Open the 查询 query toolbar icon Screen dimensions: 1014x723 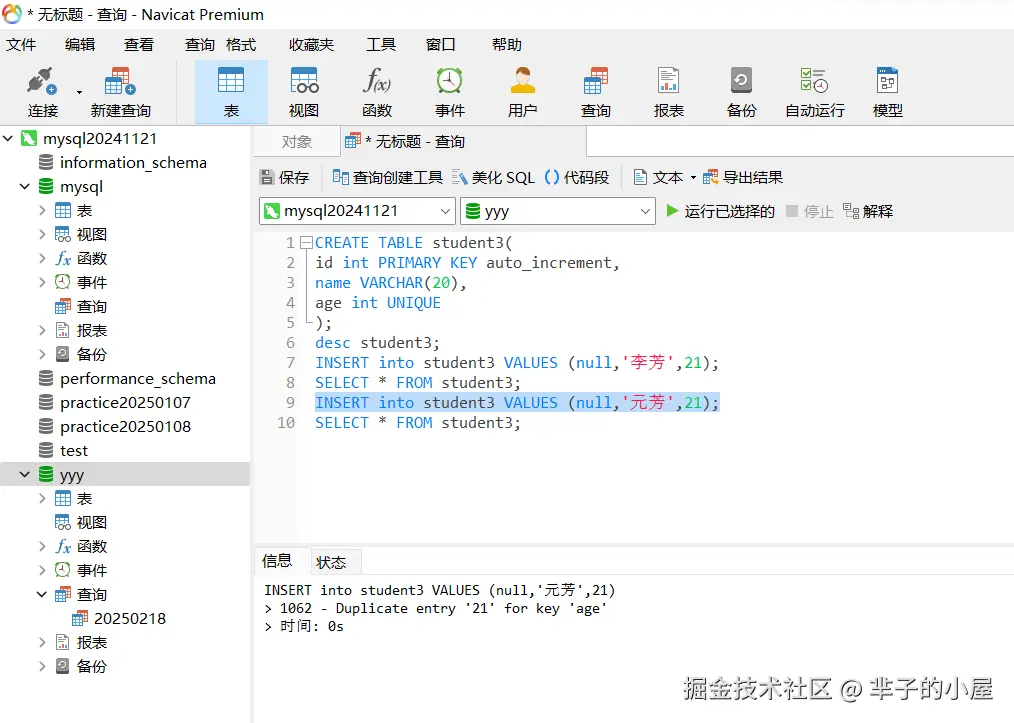tap(596, 92)
